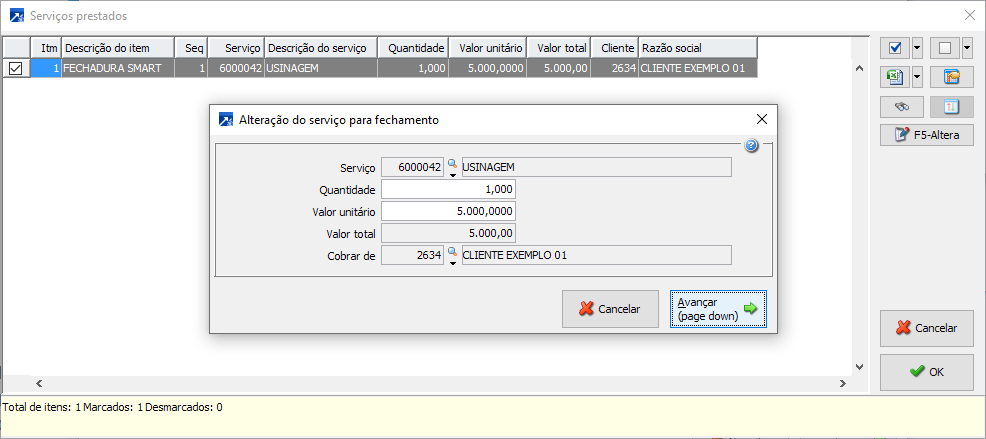Viewport: 986px width, 439px height.
Task: Click the Valor unitário column header
Action: click(x=487, y=48)
